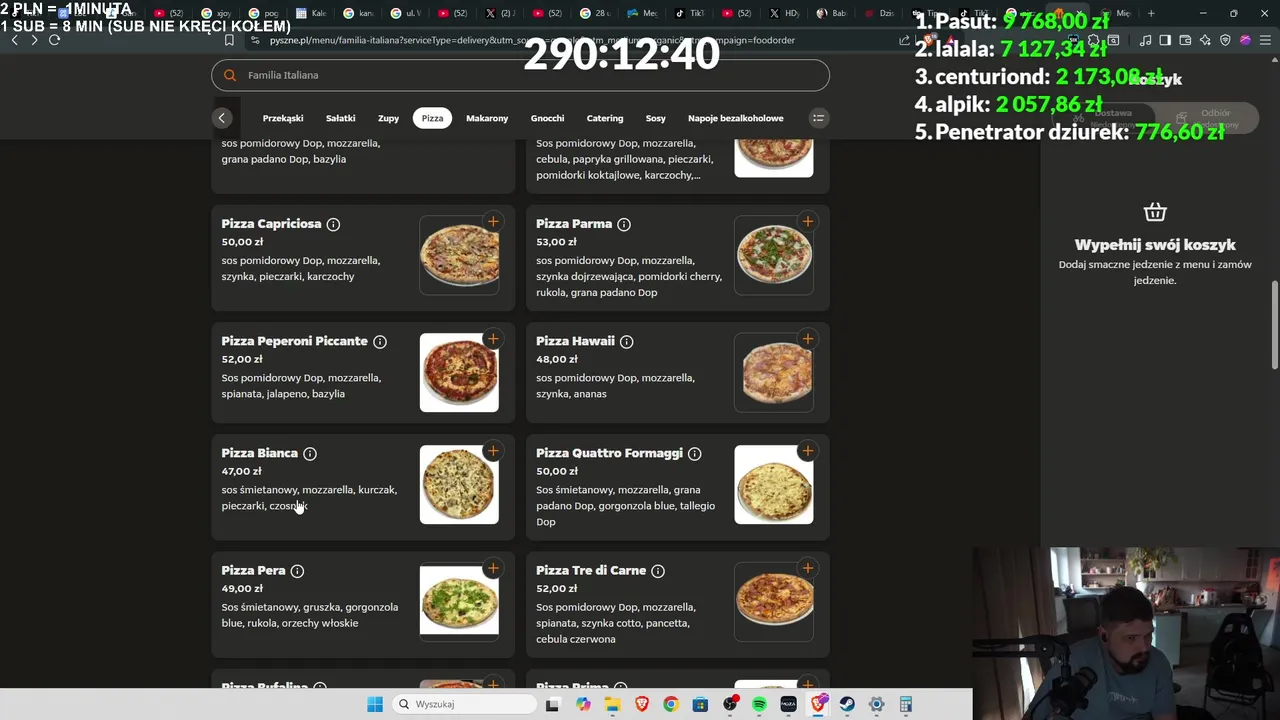The height and width of the screenshot is (720, 1280).
Task: Open the Pizza Bianca photo
Action: (x=459, y=485)
